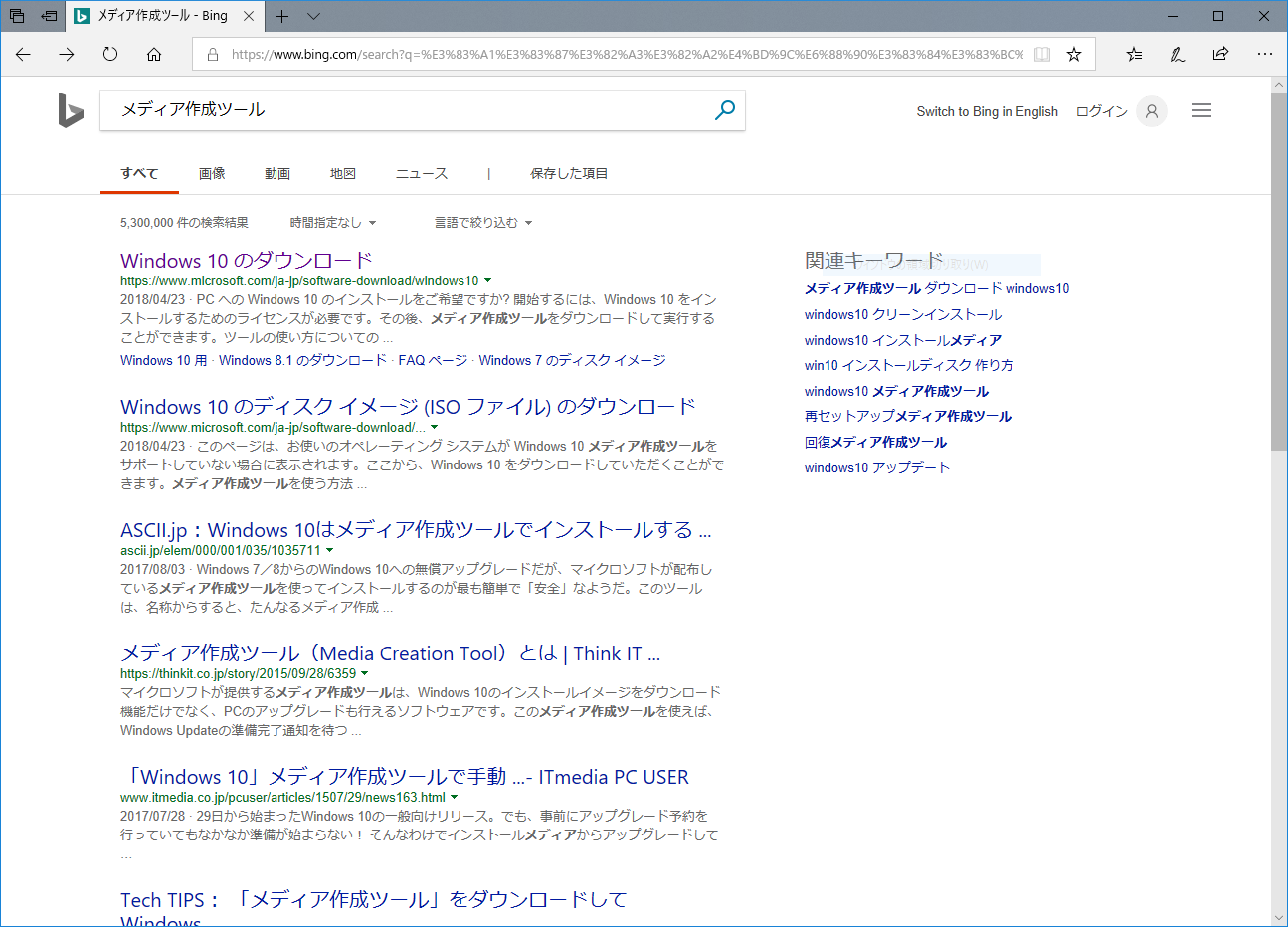The image size is (1288, 927).
Task: Open the favorites hub
Action: (x=1134, y=54)
